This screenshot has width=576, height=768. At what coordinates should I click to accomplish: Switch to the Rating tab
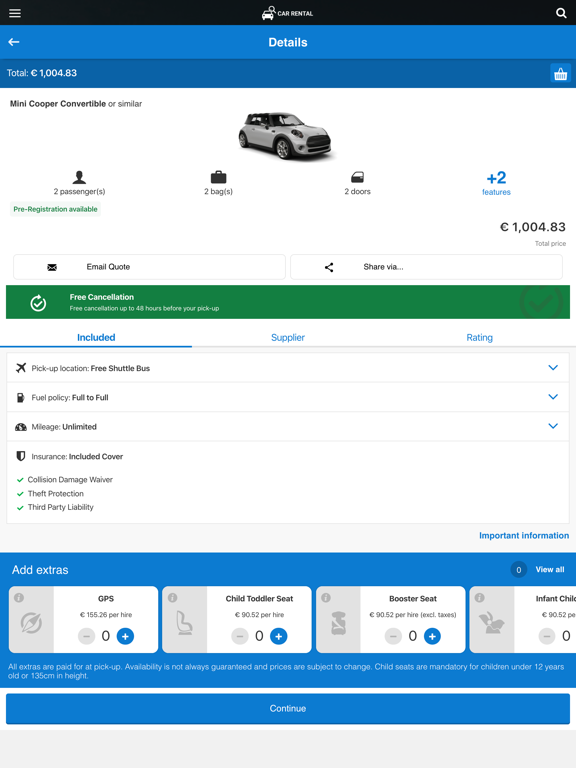point(480,337)
